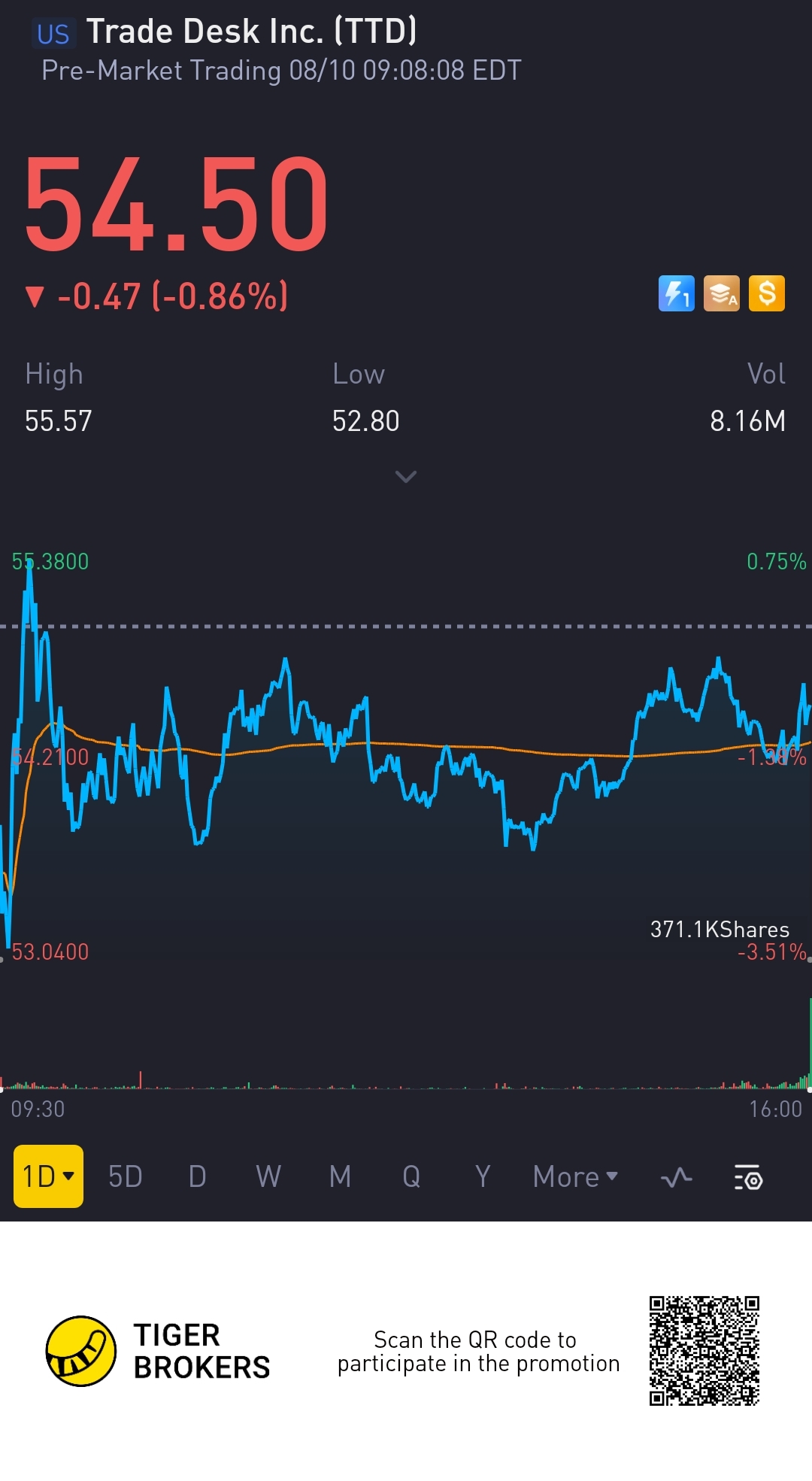Open the More timeframes dropdown

click(575, 1177)
